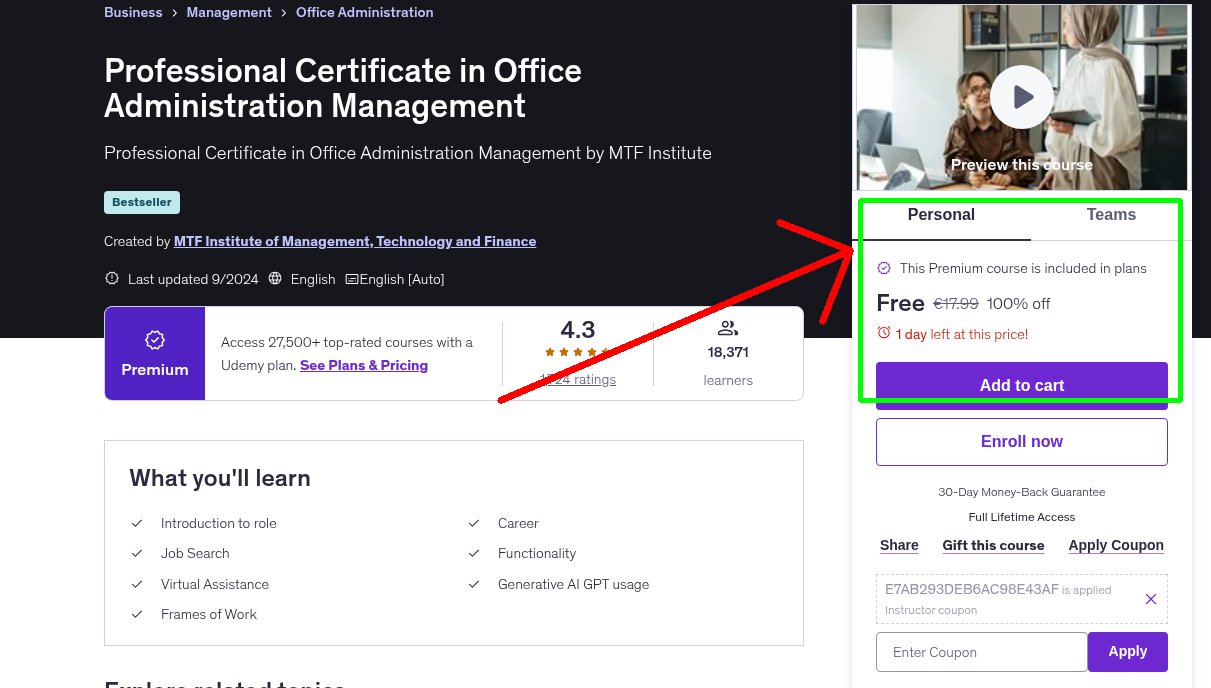1211x688 pixels.
Task: Select the Personal tab
Action: [x=941, y=214]
